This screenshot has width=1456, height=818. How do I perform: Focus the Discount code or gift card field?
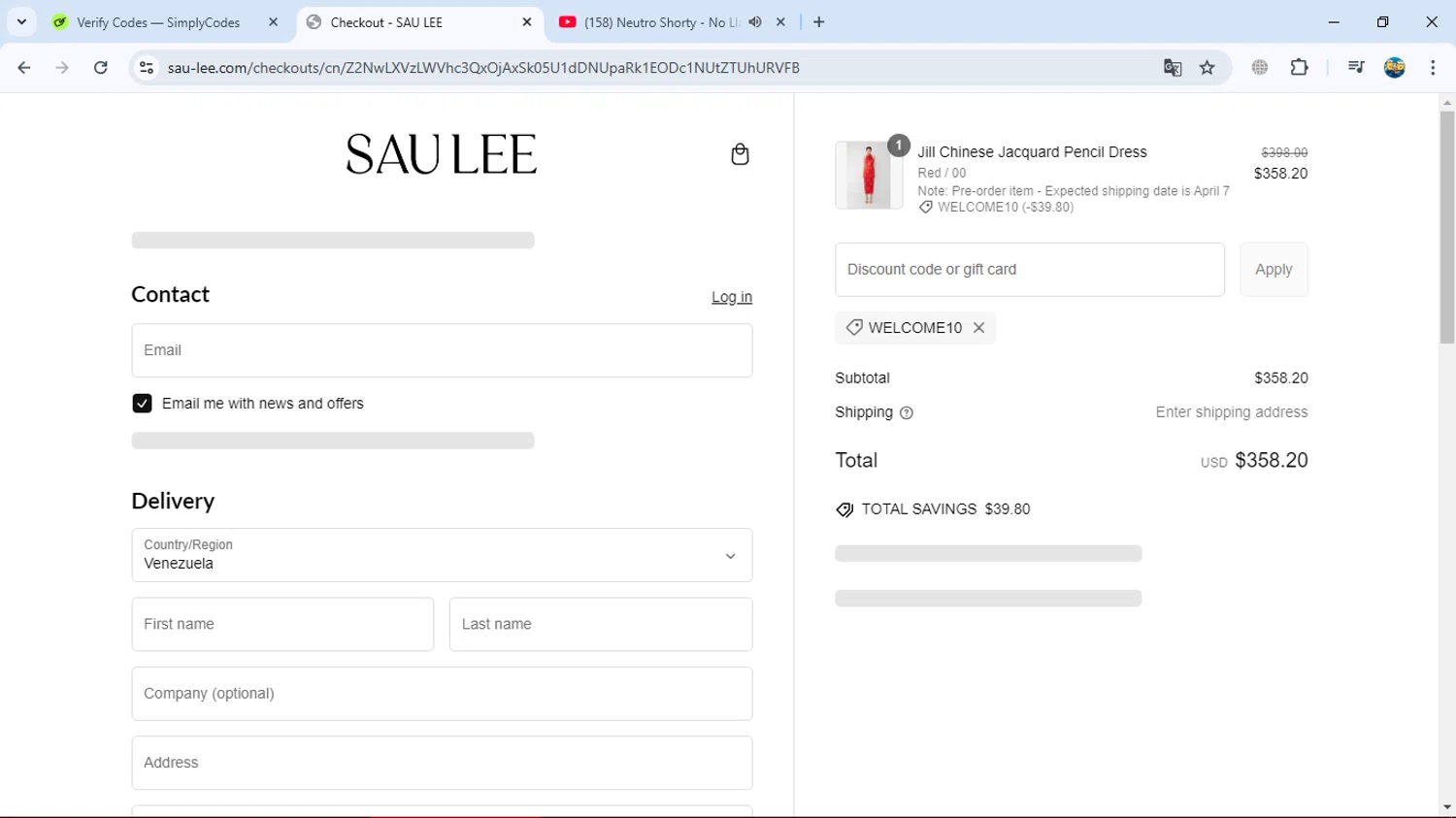(x=1030, y=270)
